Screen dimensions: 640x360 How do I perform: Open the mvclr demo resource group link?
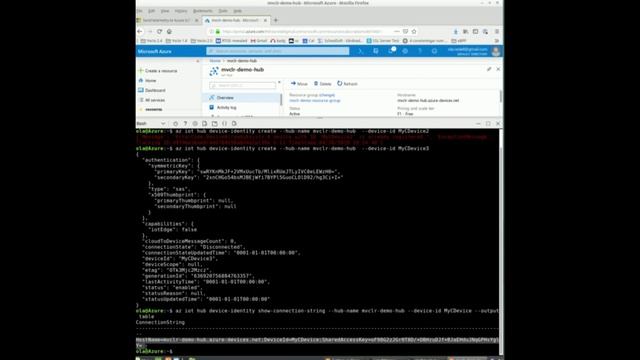[315, 100]
